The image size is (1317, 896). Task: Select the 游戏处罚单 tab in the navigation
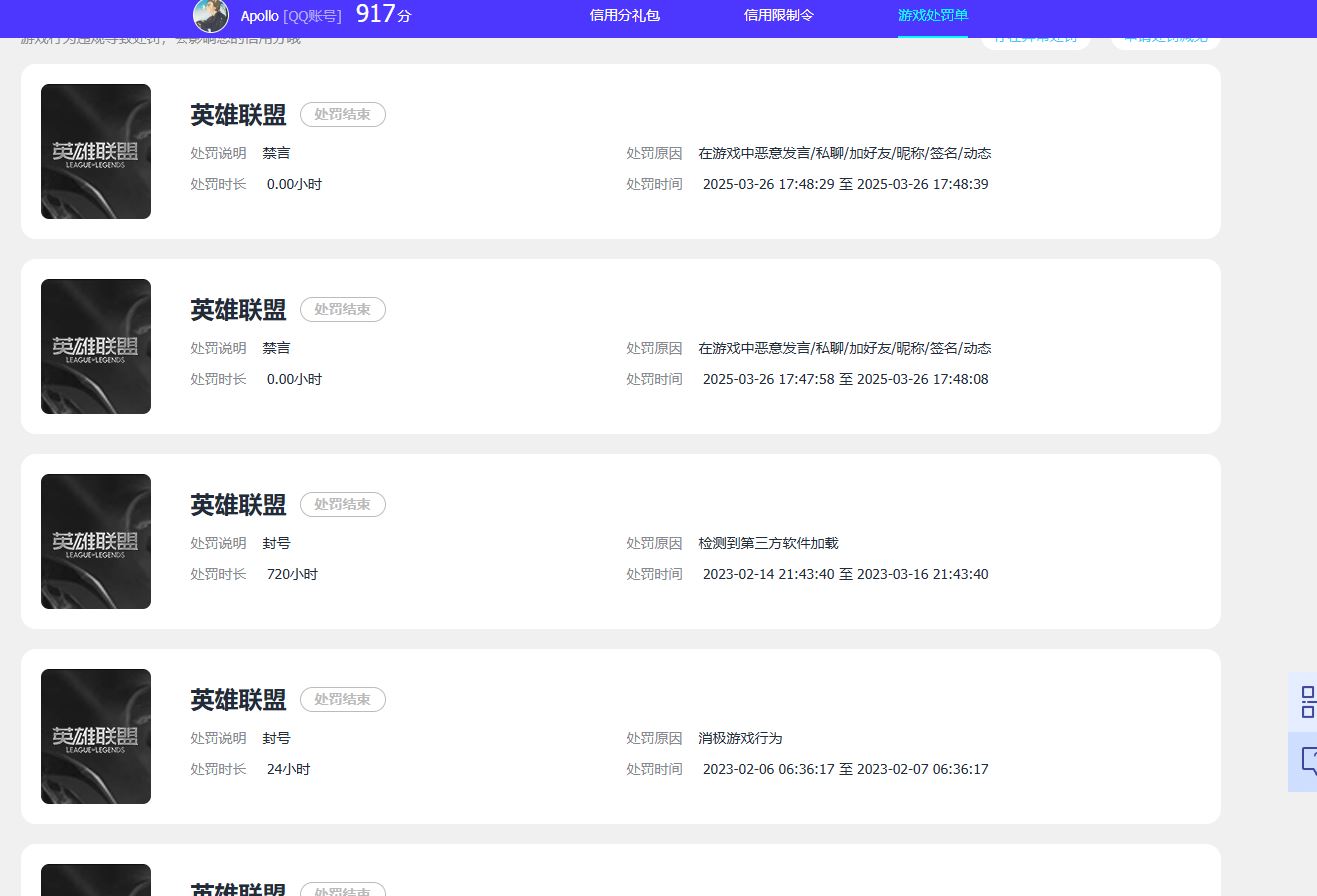click(932, 17)
